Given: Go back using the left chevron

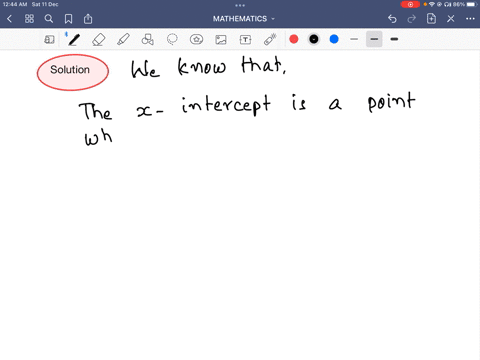Looking at the screenshot, I should 10,19.
